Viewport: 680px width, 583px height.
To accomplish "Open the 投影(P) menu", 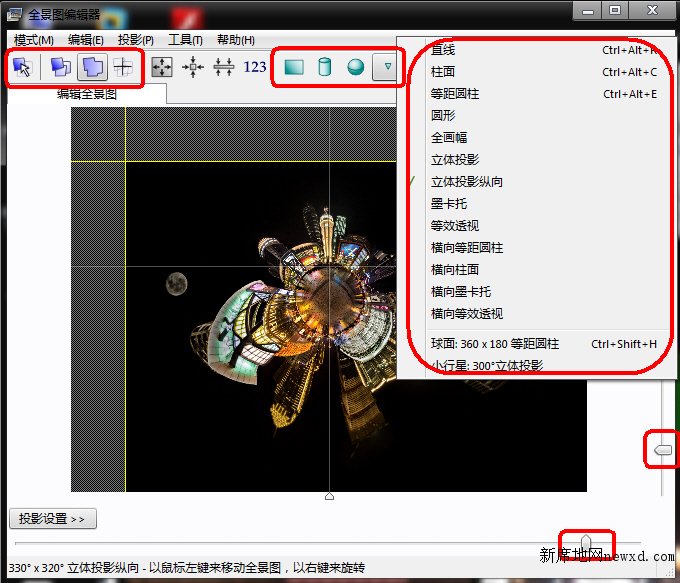I will 135,40.
